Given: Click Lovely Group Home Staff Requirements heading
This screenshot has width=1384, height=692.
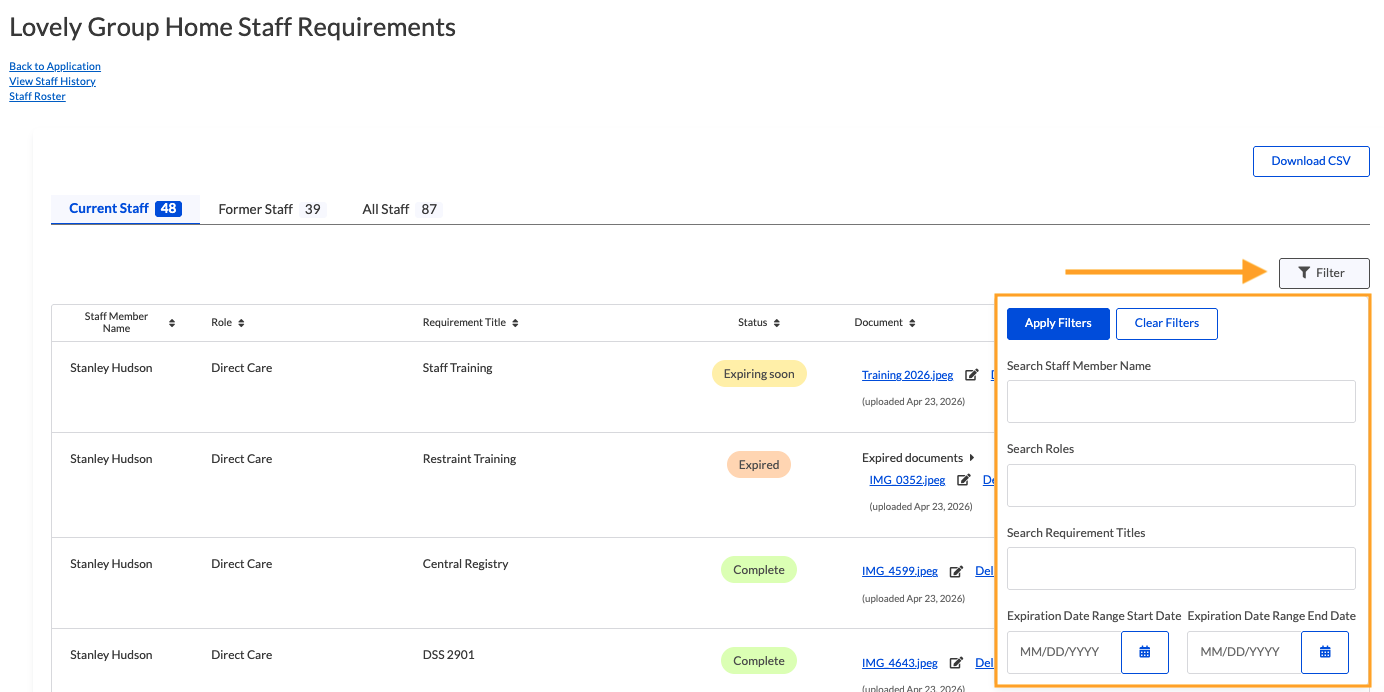Looking at the screenshot, I should coord(233,27).
